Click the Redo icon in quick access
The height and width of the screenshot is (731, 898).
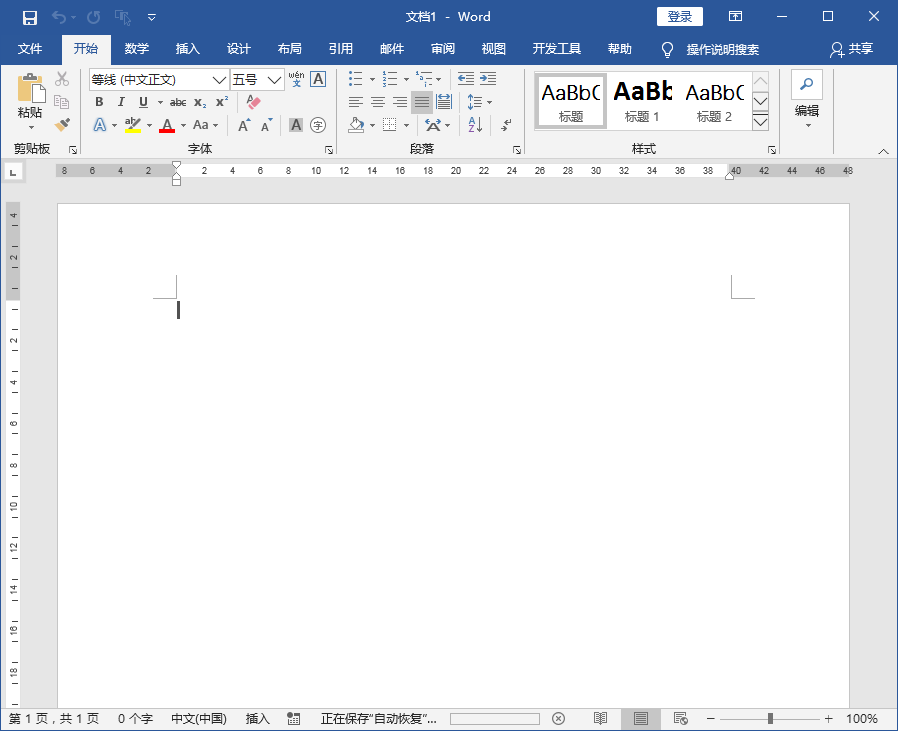93,17
